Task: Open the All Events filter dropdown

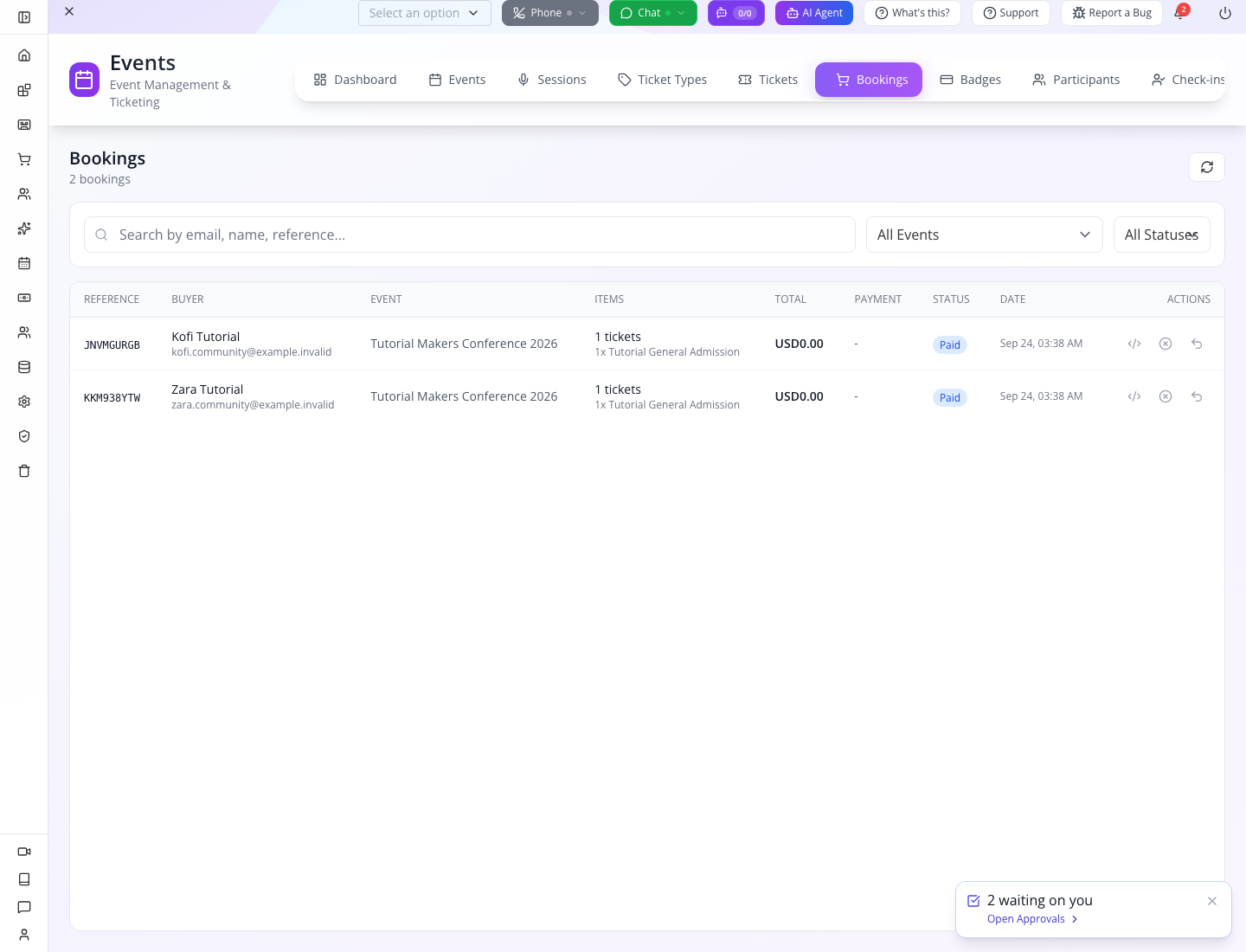Action: 984,235
